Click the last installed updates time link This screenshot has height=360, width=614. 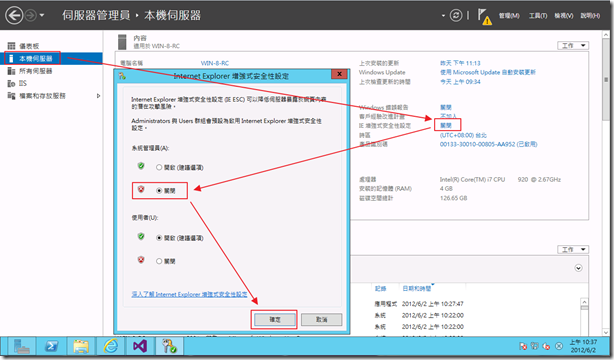click(x=460, y=63)
